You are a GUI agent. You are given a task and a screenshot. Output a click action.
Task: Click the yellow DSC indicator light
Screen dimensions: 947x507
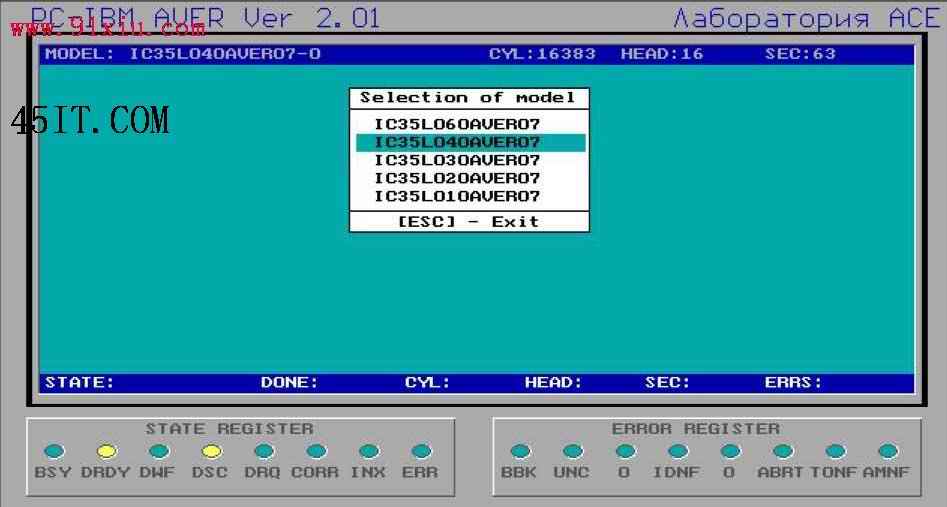point(211,451)
